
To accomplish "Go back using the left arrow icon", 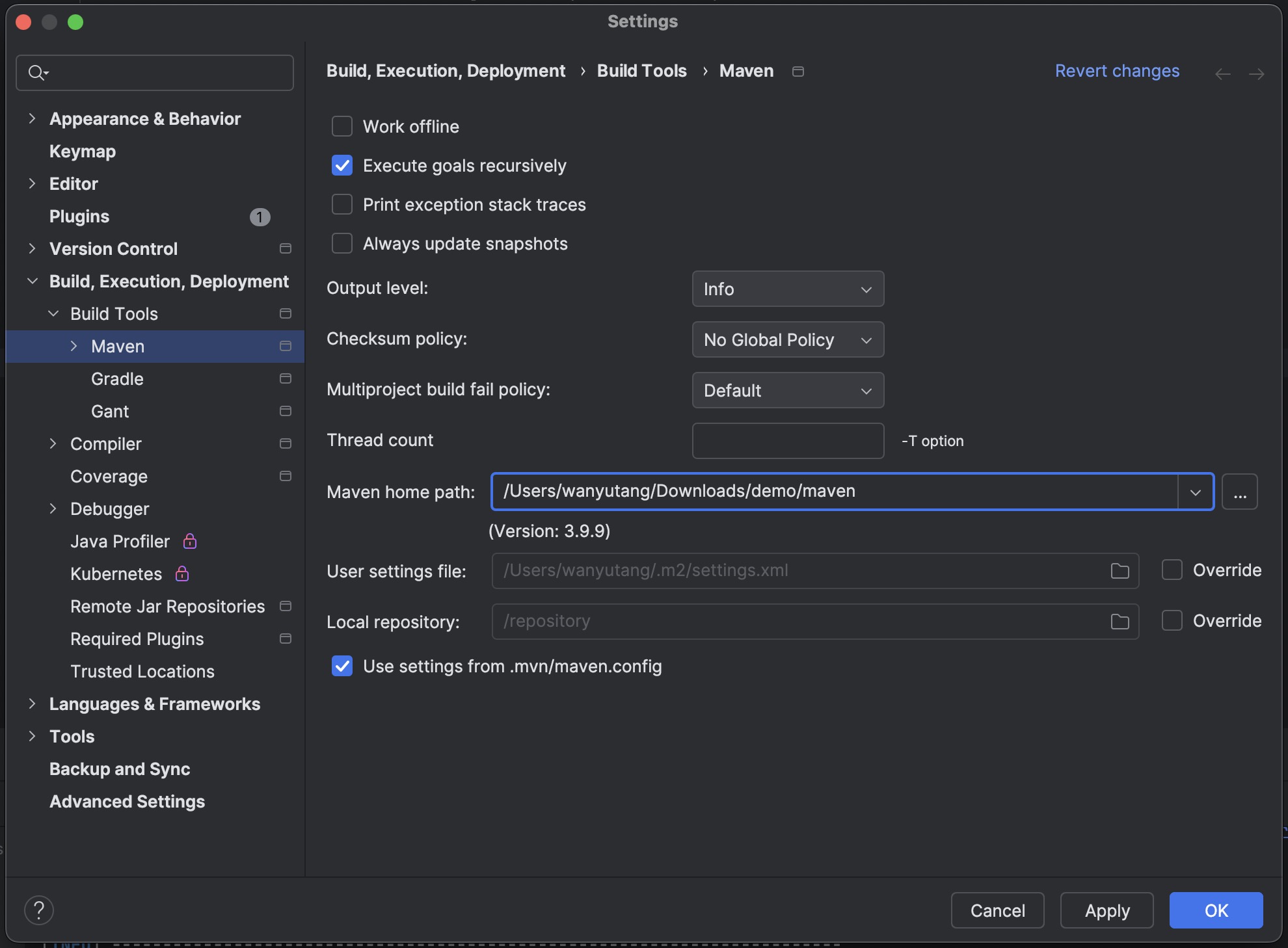I will [1223, 73].
